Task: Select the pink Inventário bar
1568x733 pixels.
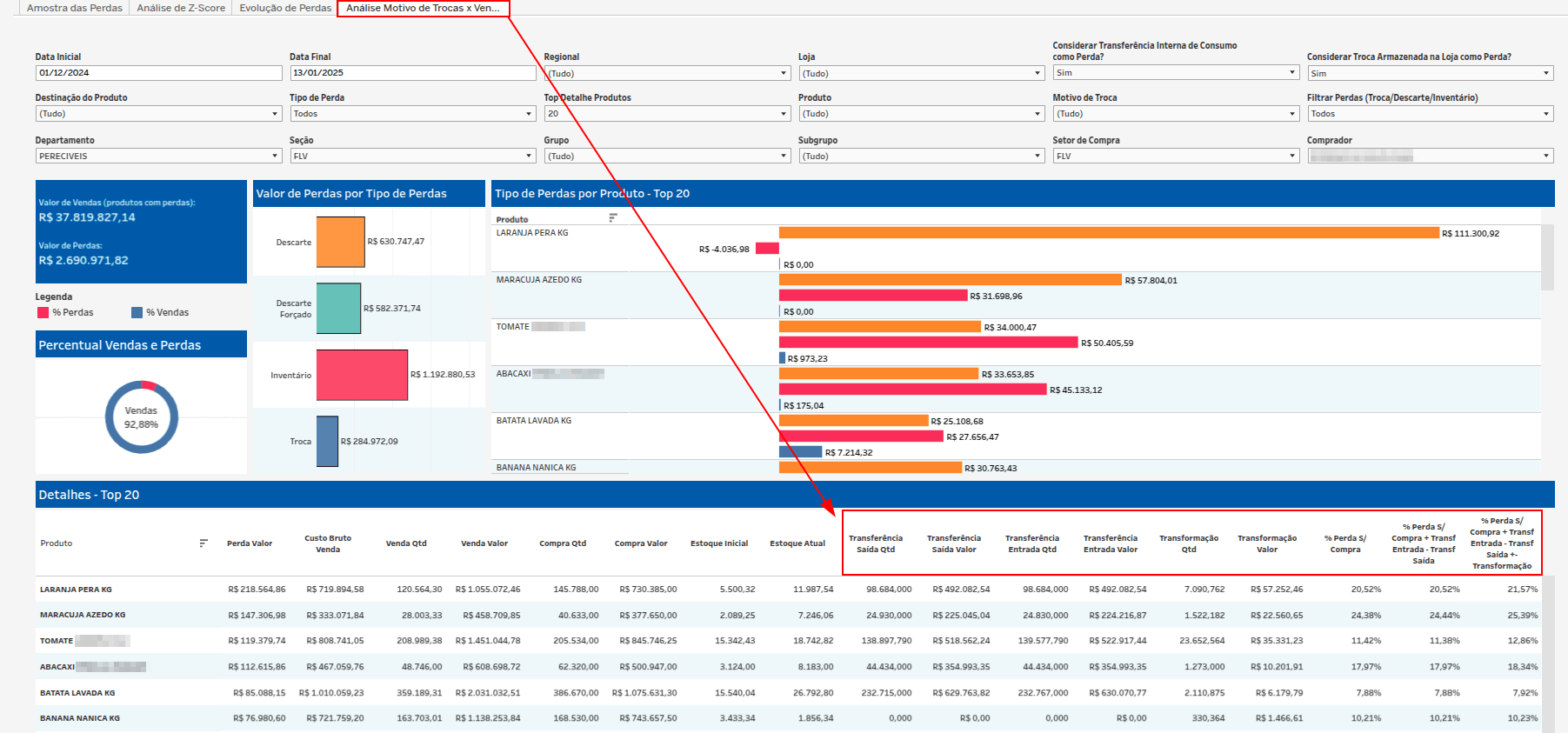Action: coord(362,375)
